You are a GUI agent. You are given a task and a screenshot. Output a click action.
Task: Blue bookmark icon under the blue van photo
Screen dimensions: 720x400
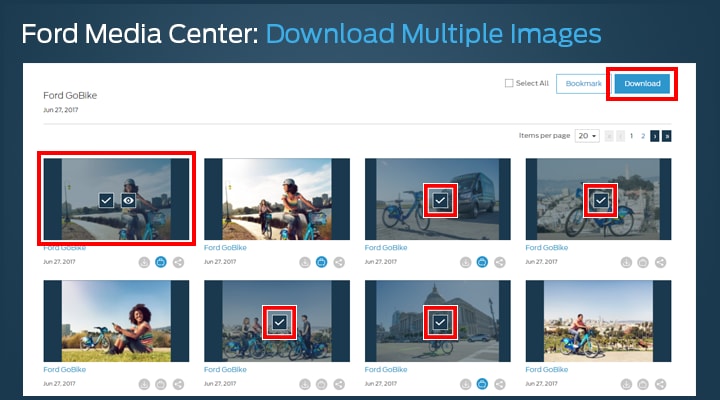[x=482, y=262]
